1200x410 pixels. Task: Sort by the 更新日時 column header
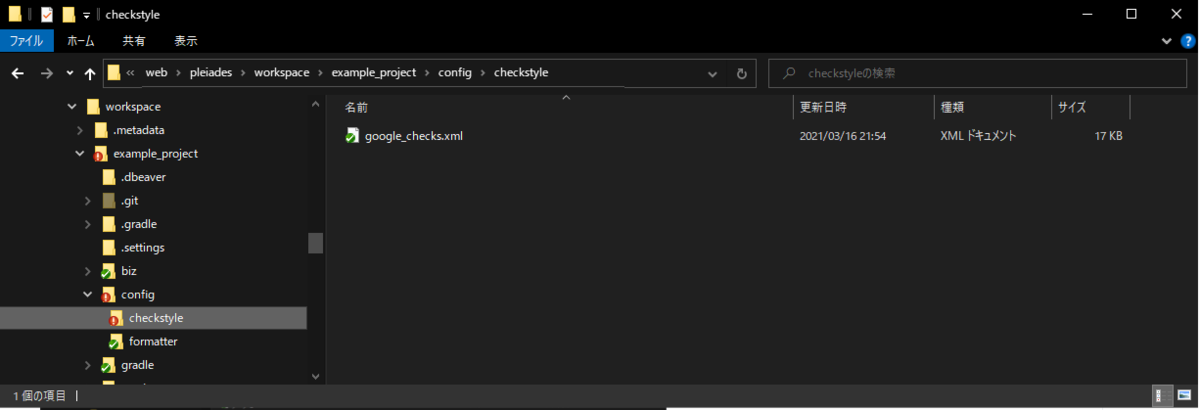pyautogui.click(x=823, y=107)
